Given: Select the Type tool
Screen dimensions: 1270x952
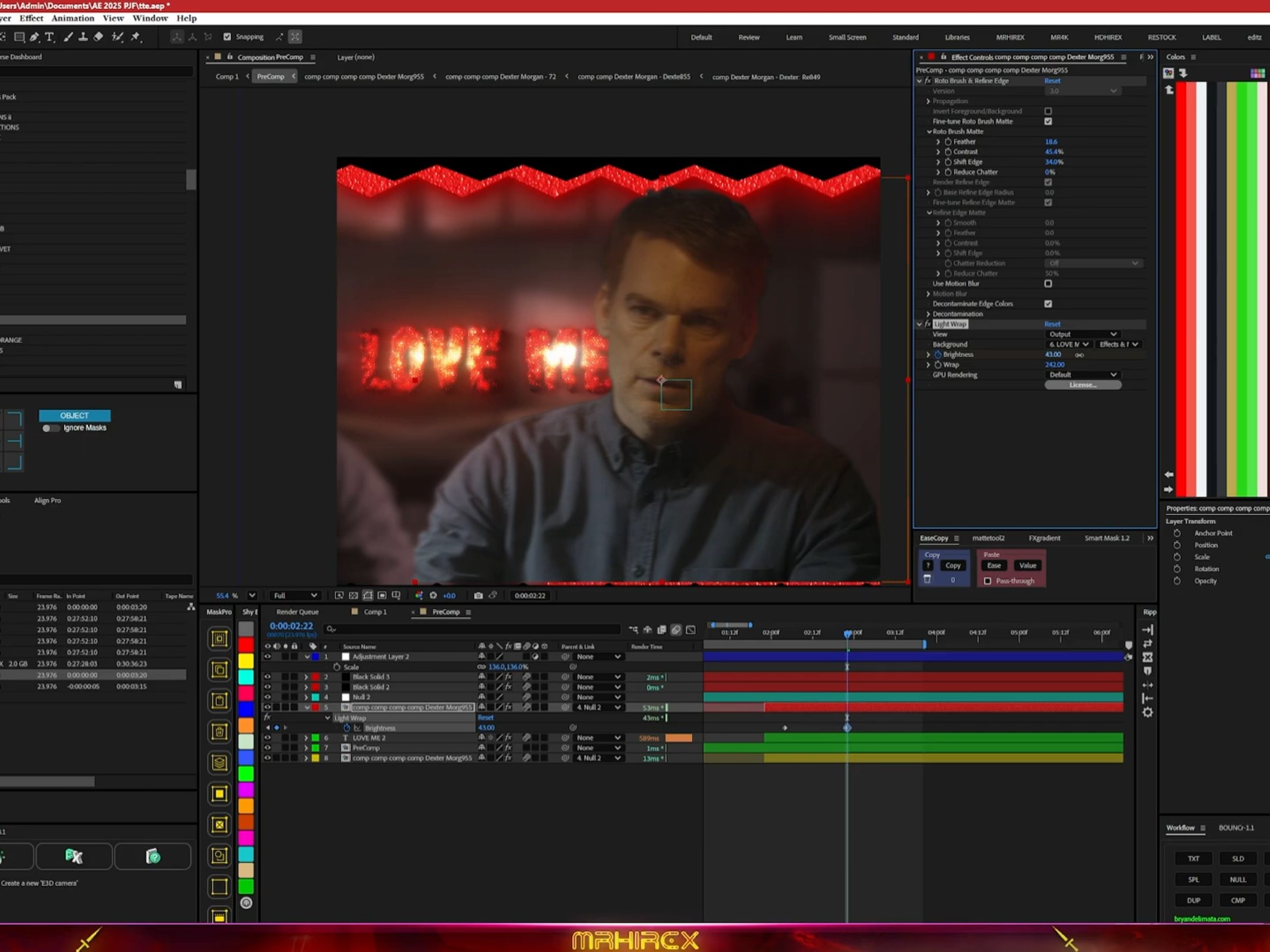Looking at the screenshot, I should pos(50,37).
